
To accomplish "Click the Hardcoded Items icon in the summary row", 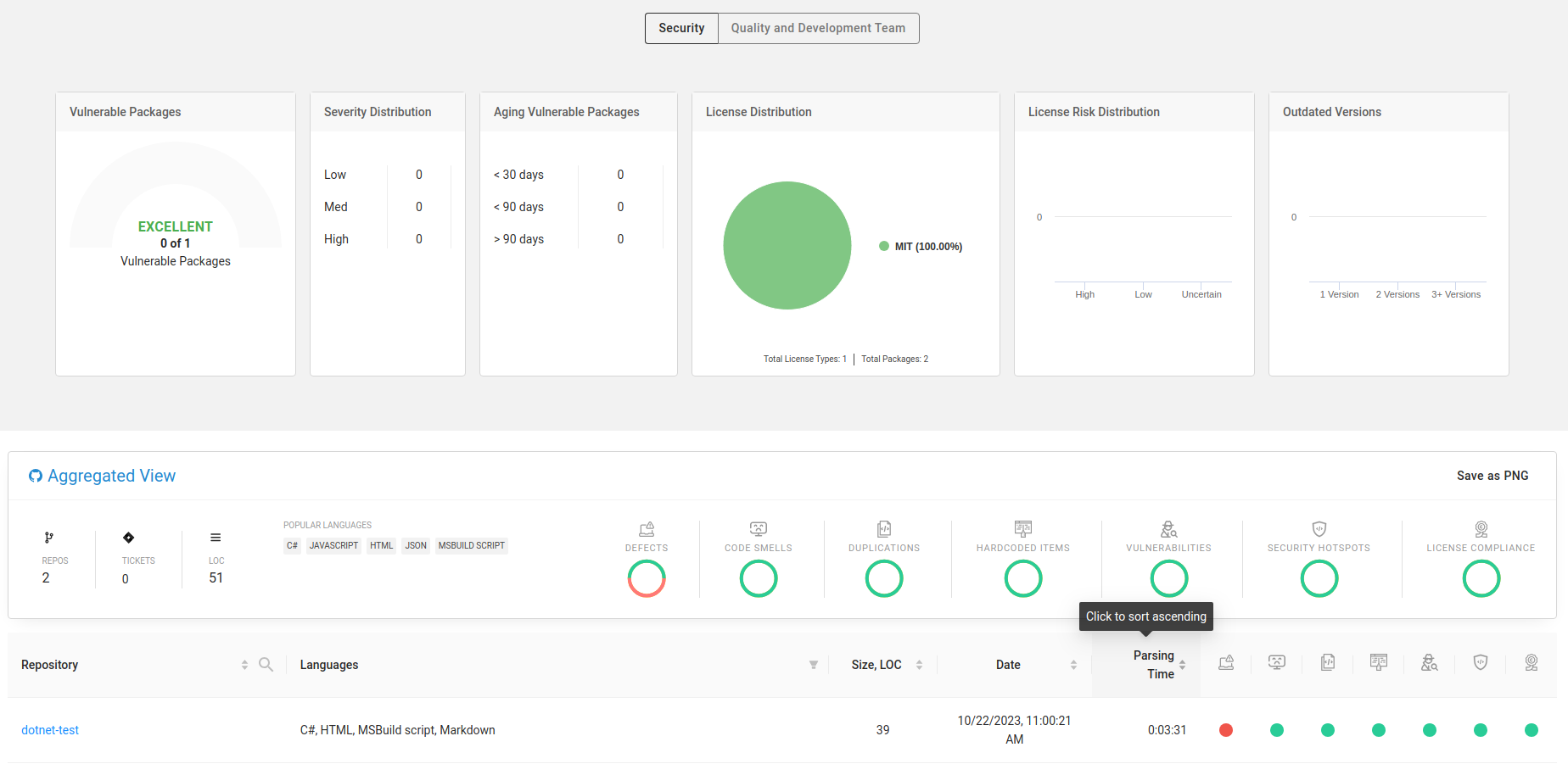I will [1023, 529].
